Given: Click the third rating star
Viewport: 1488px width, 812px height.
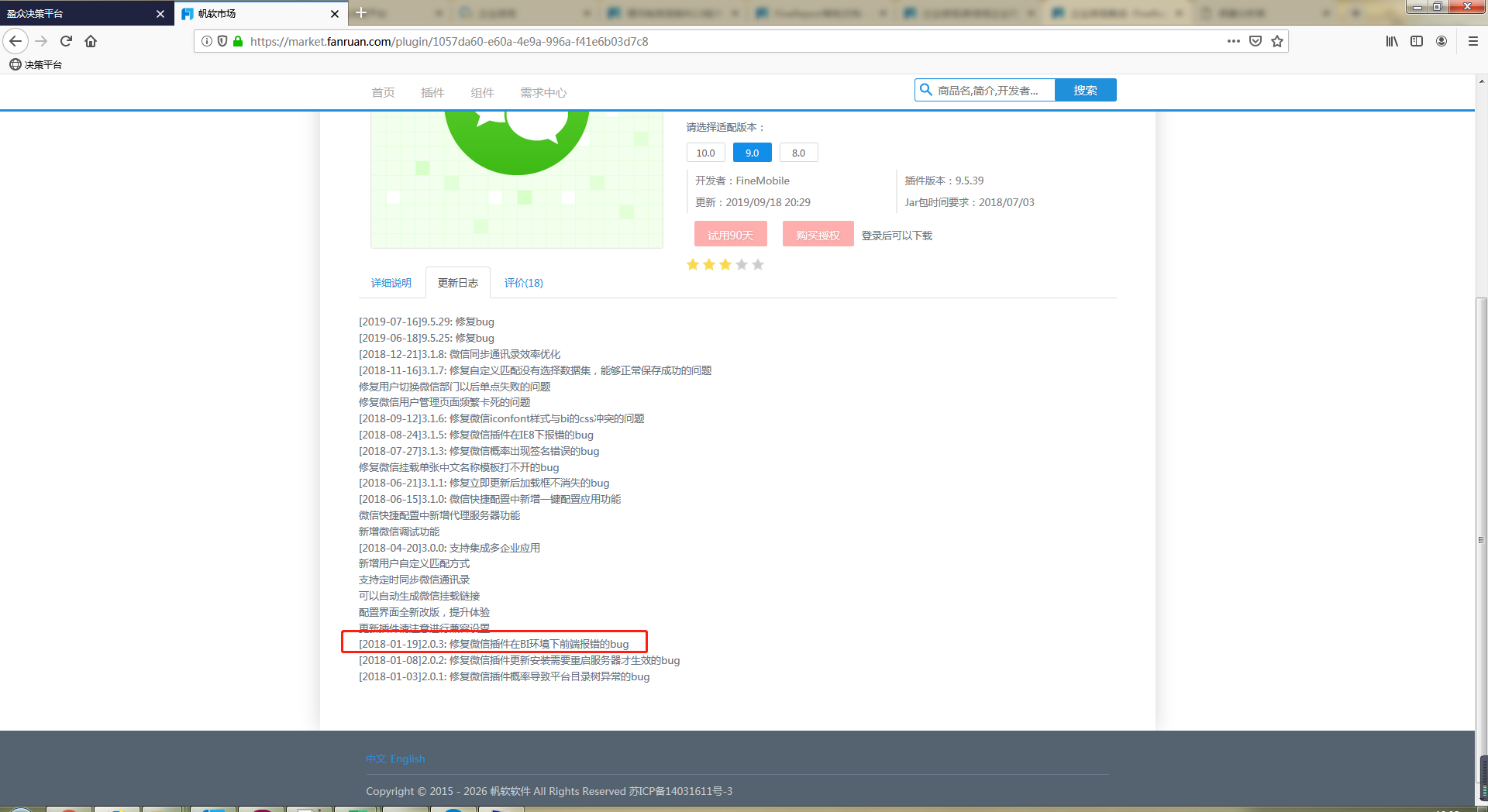Looking at the screenshot, I should pyautogui.click(x=725, y=264).
